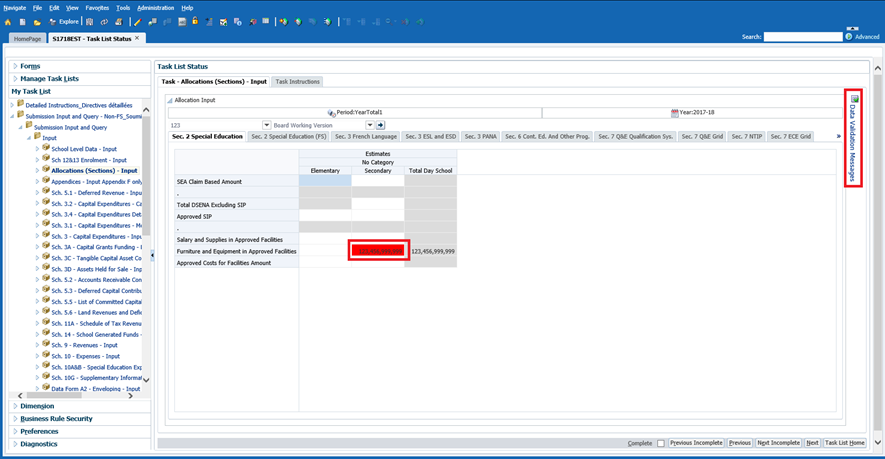Click the pencil edit toolbar icon
This screenshot has width=885, height=459.
(138, 21)
